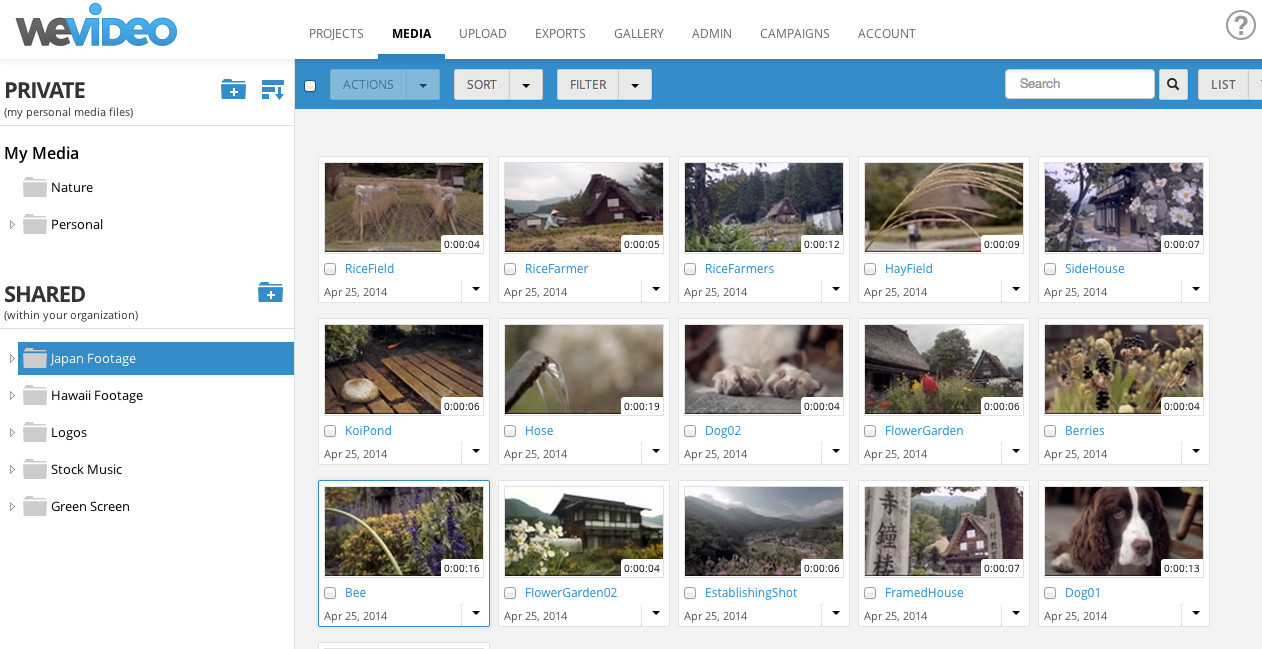The width and height of the screenshot is (1262, 649).
Task: Click the help question mark icon
Action: click(1240, 25)
